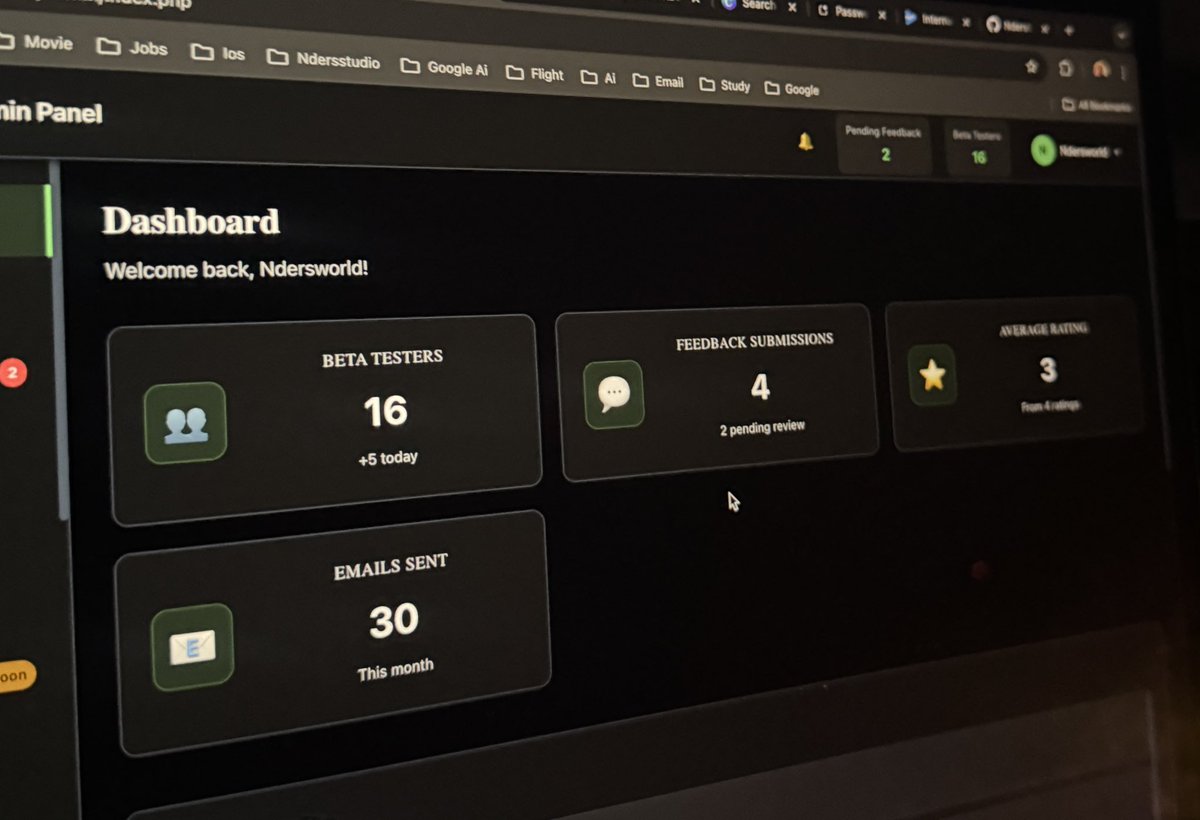Expand the Ndersworld user dropdown arrow

tap(1116, 152)
